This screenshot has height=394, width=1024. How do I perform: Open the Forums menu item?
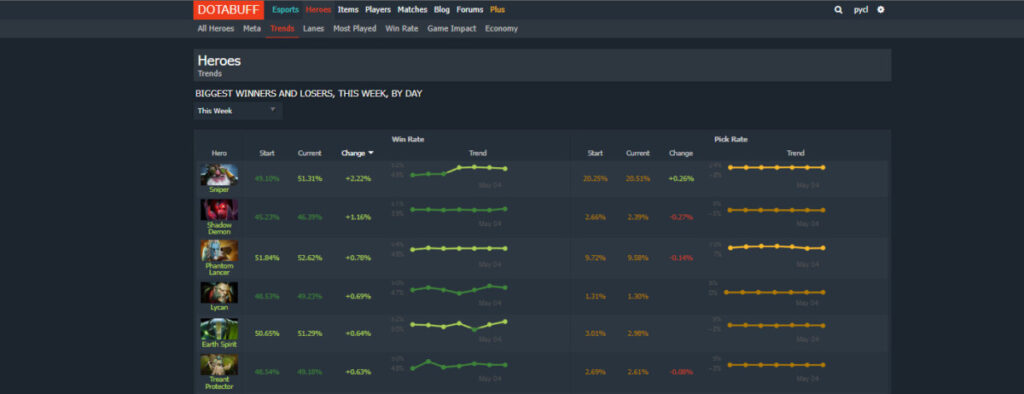pyautogui.click(x=470, y=10)
